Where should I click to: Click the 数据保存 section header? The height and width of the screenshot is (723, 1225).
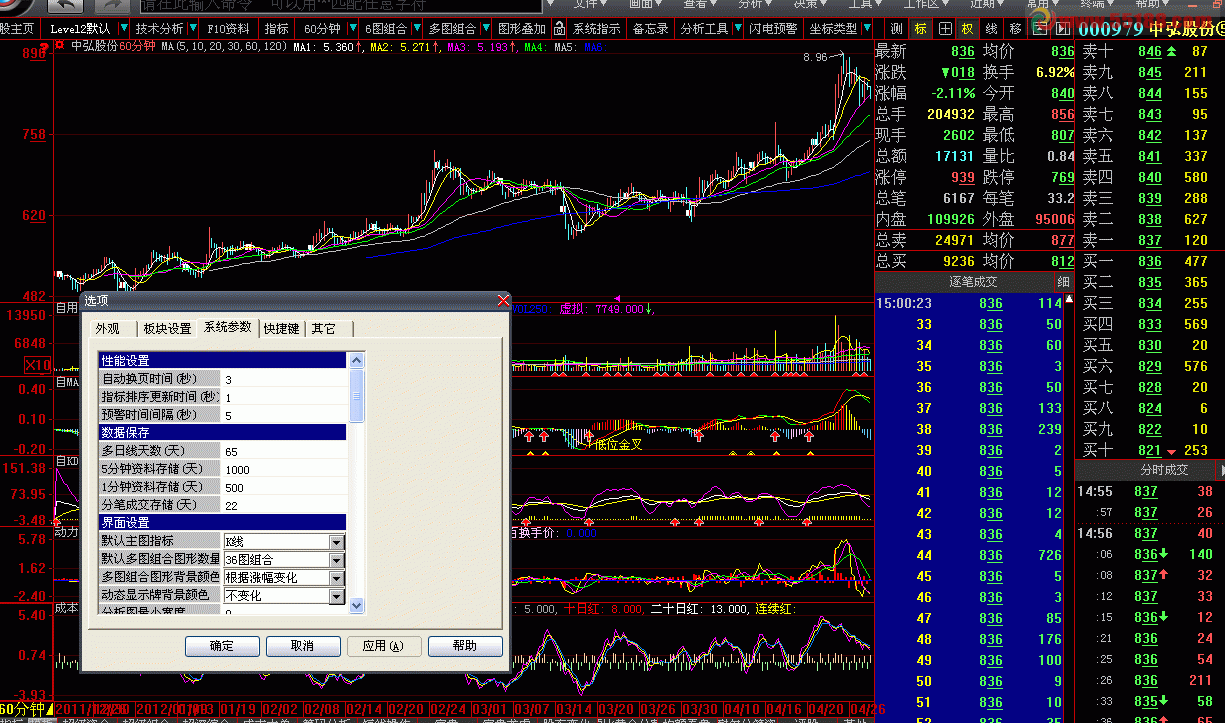click(222, 433)
